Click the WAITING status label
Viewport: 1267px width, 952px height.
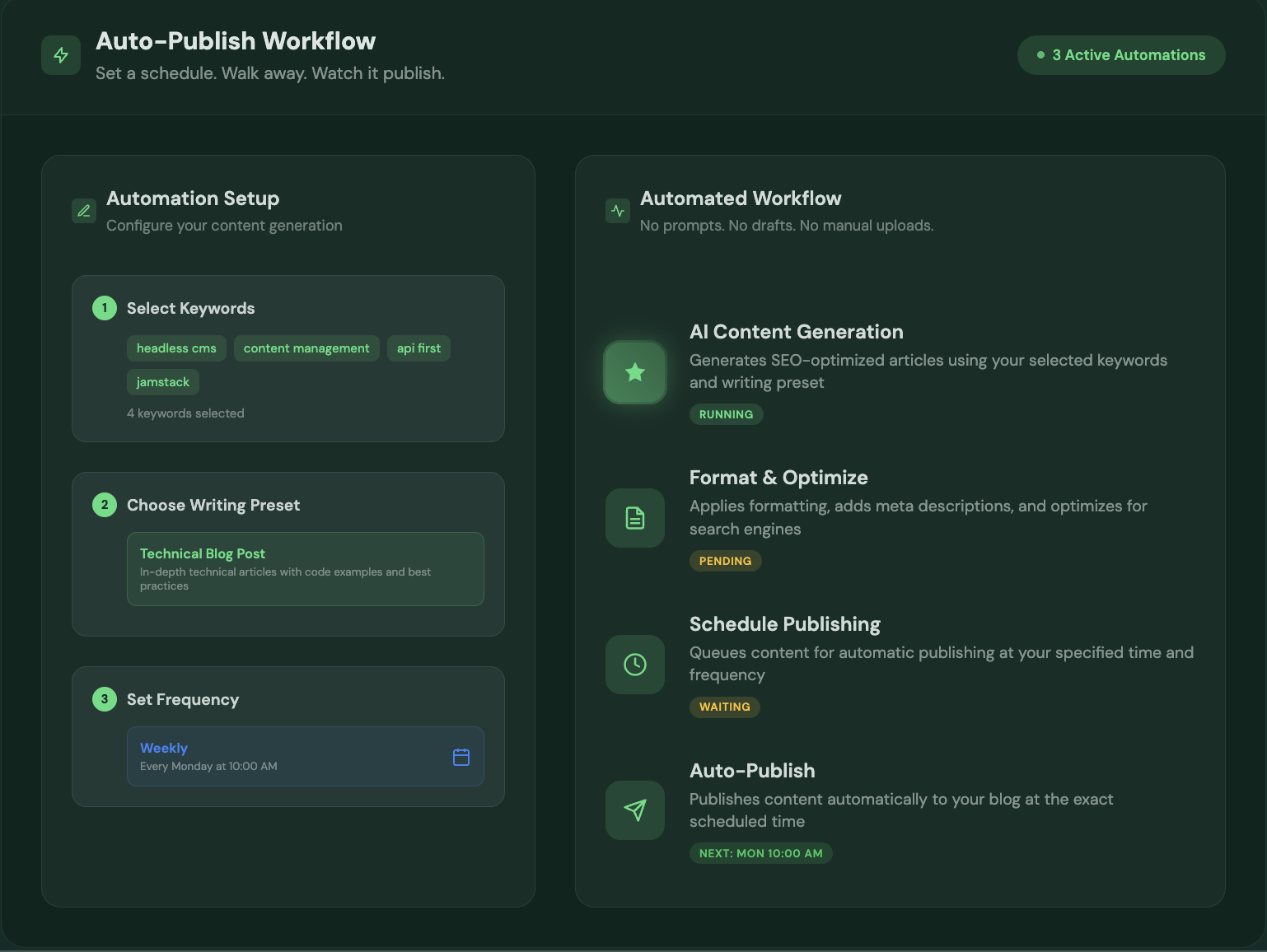pos(724,707)
